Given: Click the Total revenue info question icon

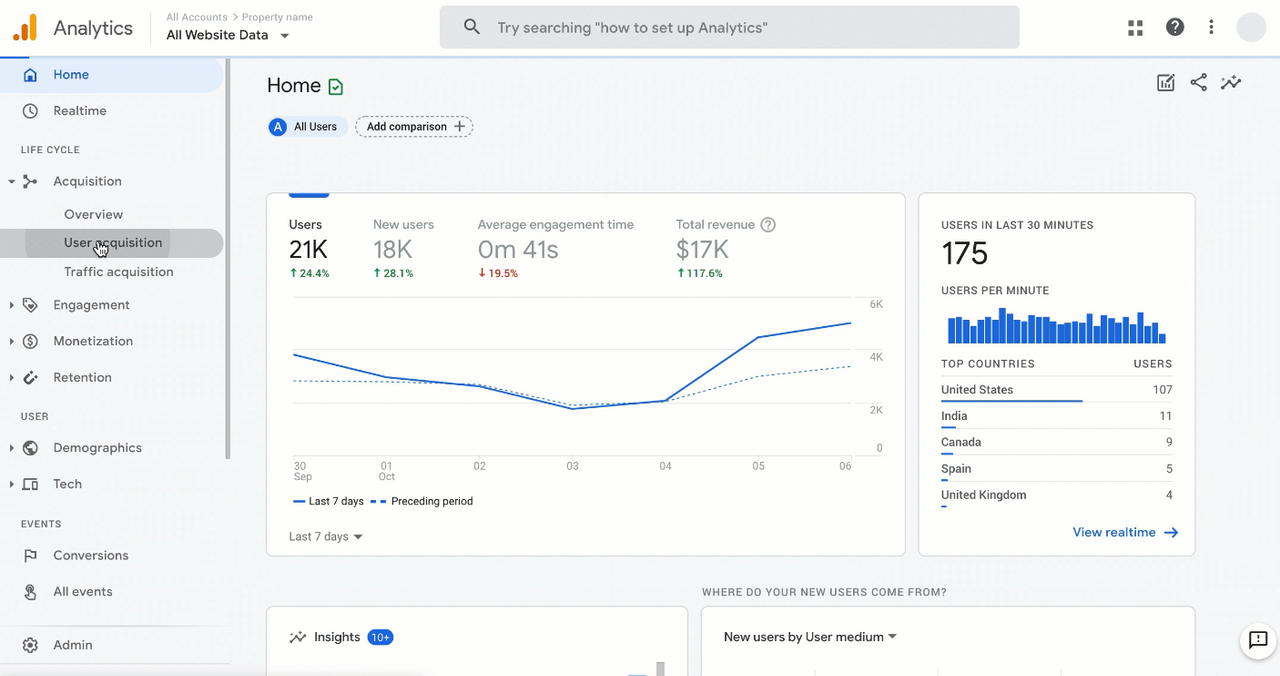Looking at the screenshot, I should 768,225.
